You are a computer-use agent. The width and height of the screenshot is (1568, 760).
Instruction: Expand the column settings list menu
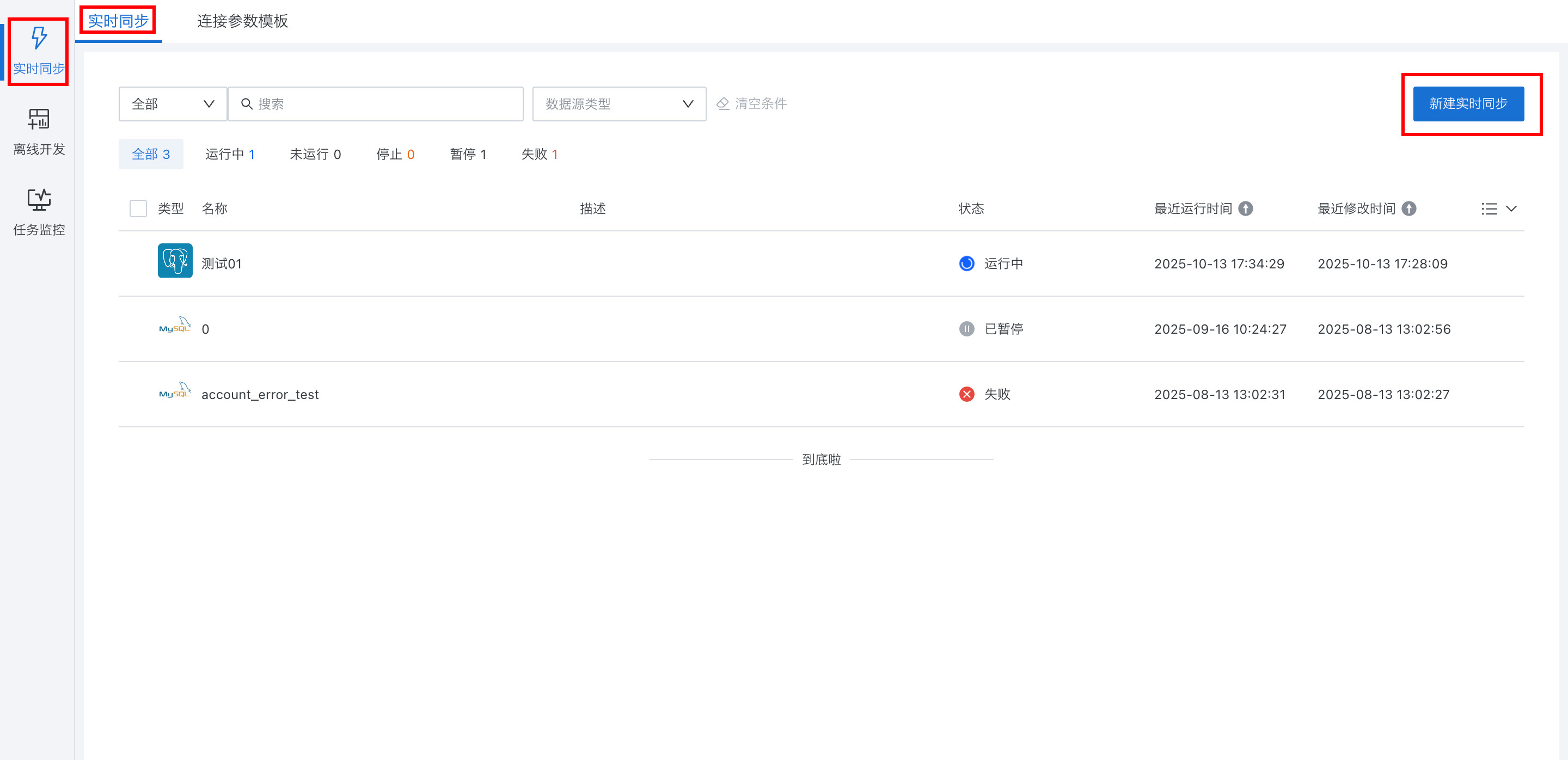tap(1498, 209)
